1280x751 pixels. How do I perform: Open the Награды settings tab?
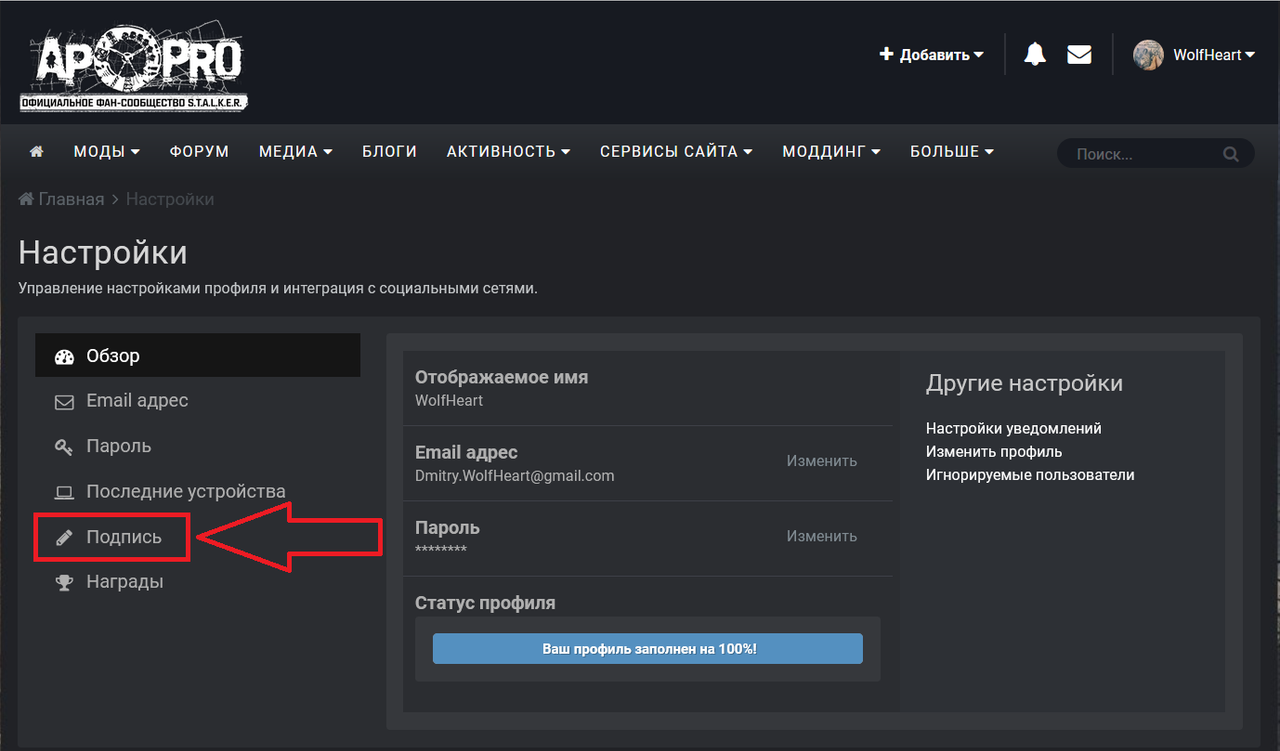[x=198, y=582]
